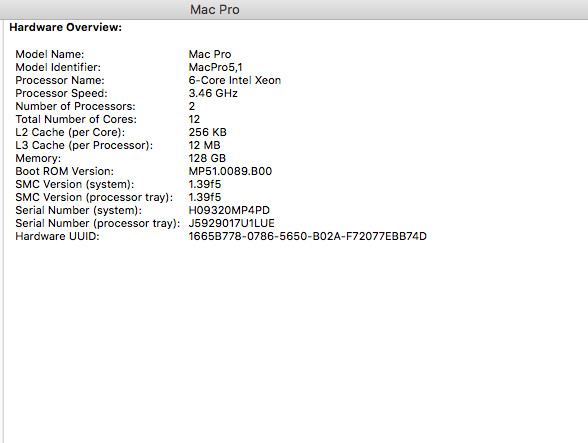Select the Hardware UUID value
The width and height of the screenshot is (588, 443).
[x=308, y=236]
